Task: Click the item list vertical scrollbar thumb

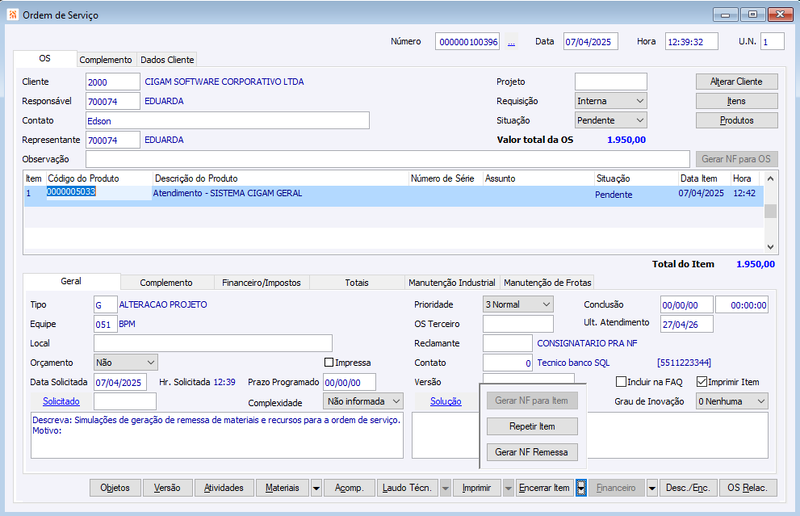Action: 770,211
